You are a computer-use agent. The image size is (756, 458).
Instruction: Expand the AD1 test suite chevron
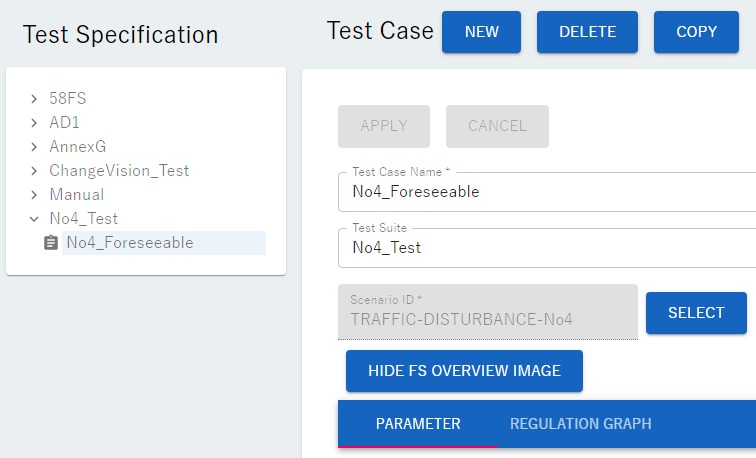34,123
